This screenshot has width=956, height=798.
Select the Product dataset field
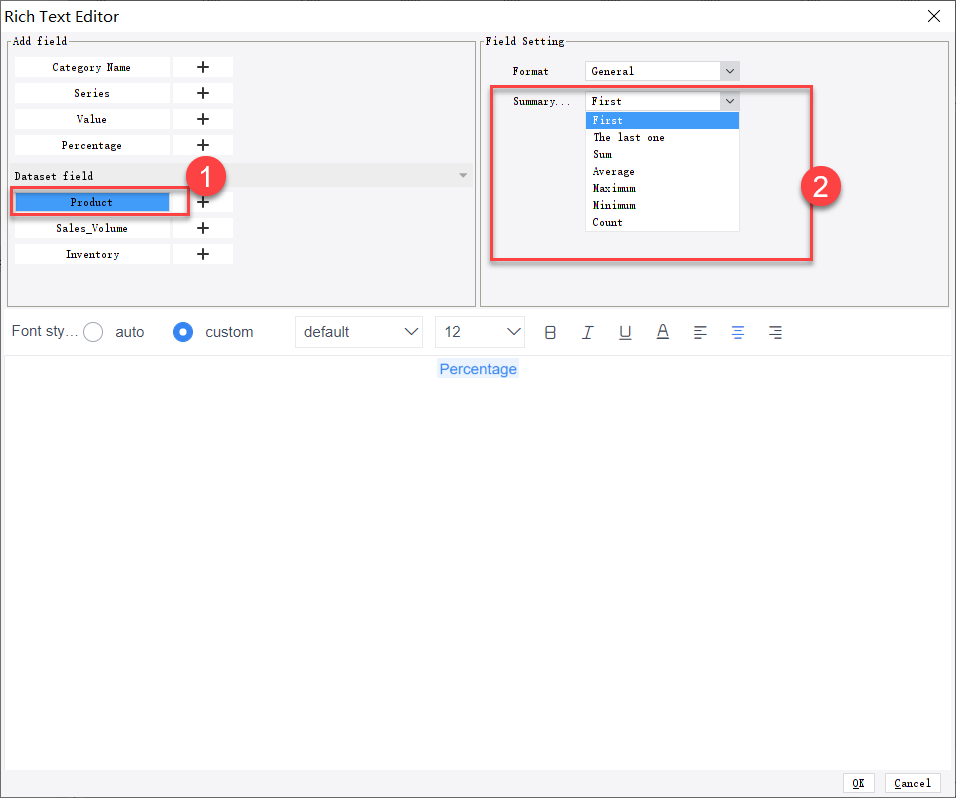(x=92, y=202)
